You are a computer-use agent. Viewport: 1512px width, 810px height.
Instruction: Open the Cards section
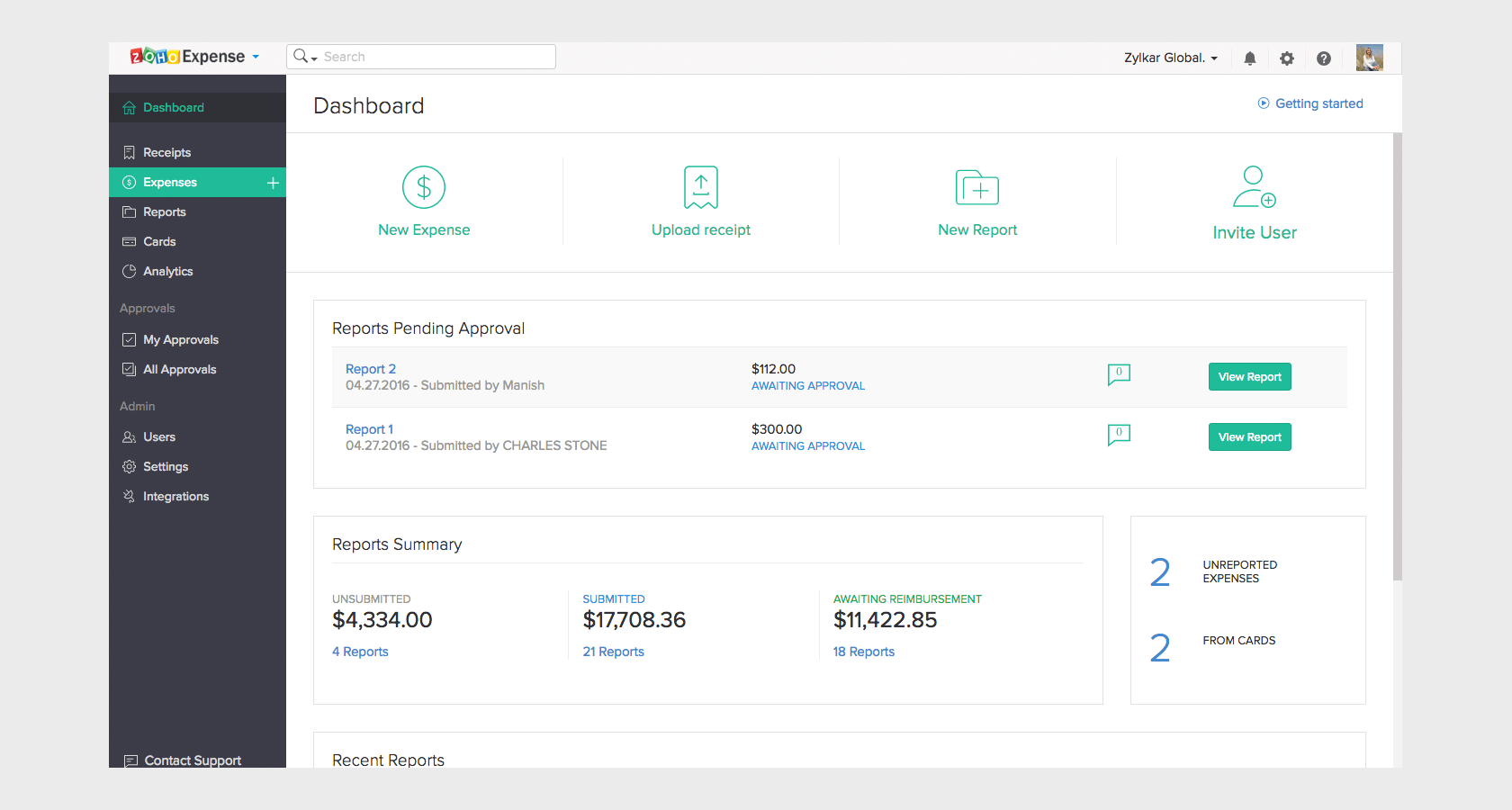click(160, 241)
